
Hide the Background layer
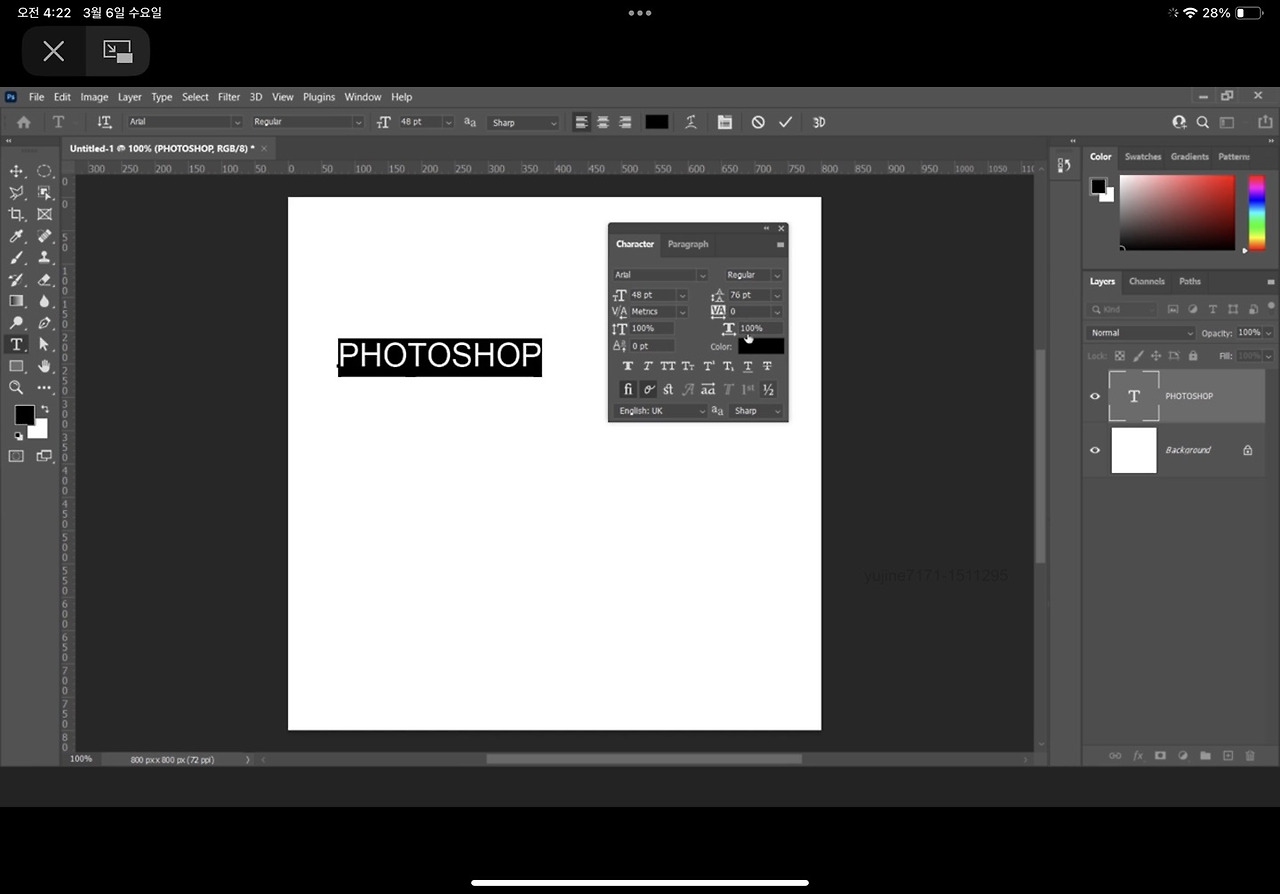[x=1095, y=450]
